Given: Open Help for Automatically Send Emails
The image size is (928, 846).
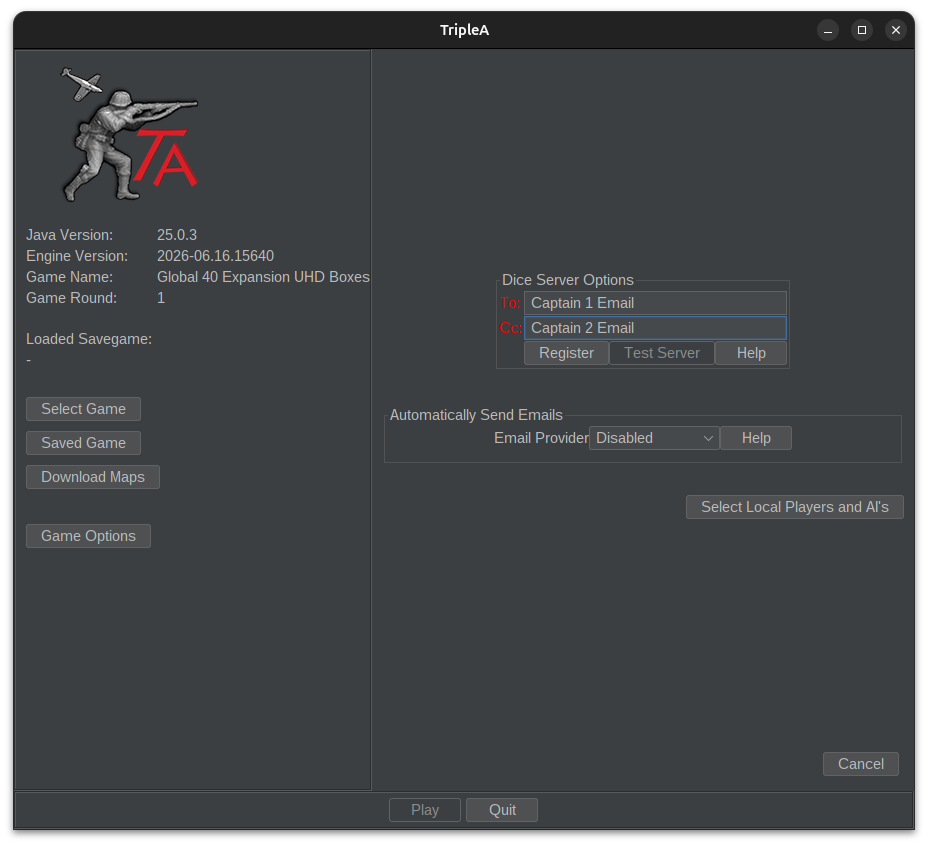Looking at the screenshot, I should pos(756,438).
